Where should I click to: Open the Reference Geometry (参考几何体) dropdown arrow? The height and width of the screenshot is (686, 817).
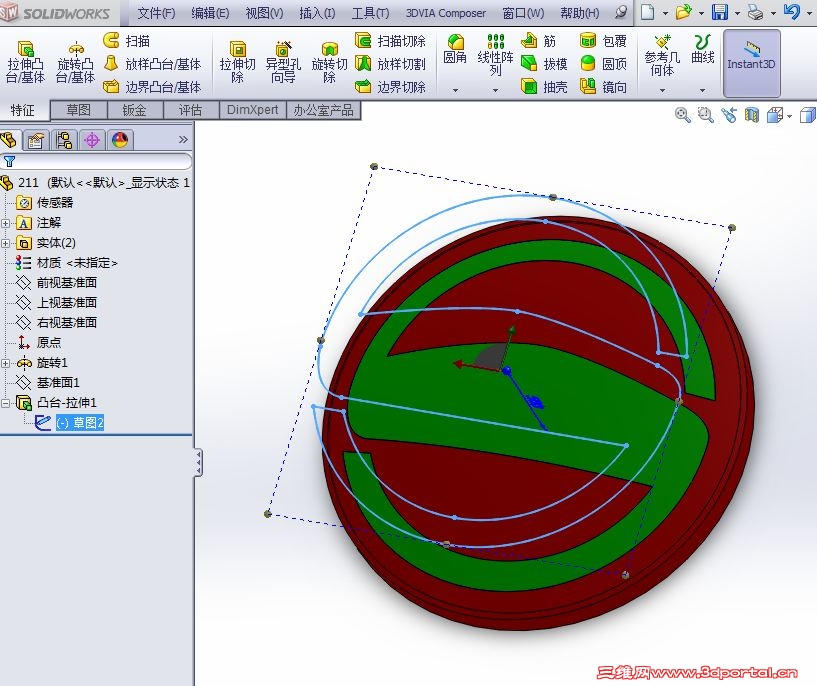pos(662,90)
